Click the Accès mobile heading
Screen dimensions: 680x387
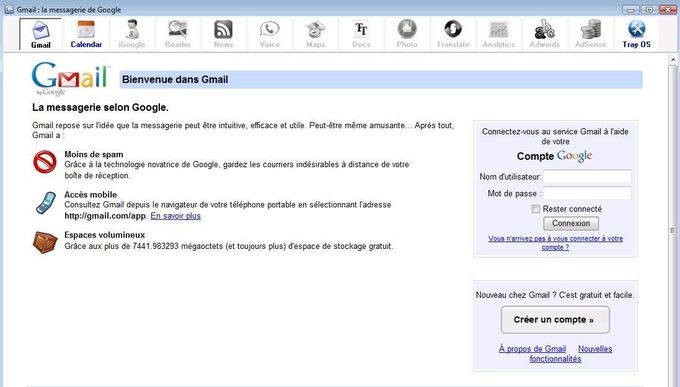(91, 195)
